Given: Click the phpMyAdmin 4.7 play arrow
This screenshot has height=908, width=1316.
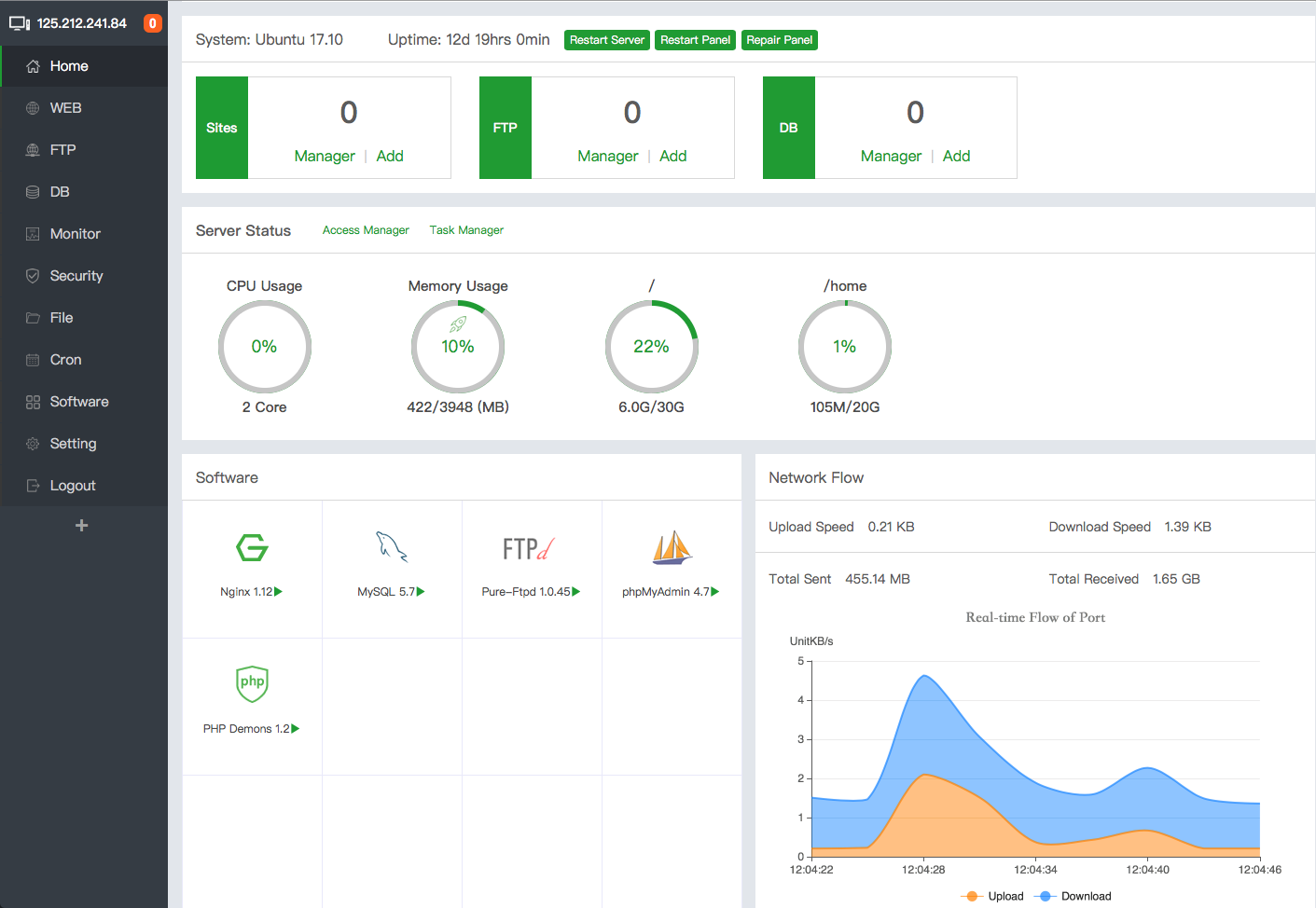Looking at the screenshot, I should point(715,591).
